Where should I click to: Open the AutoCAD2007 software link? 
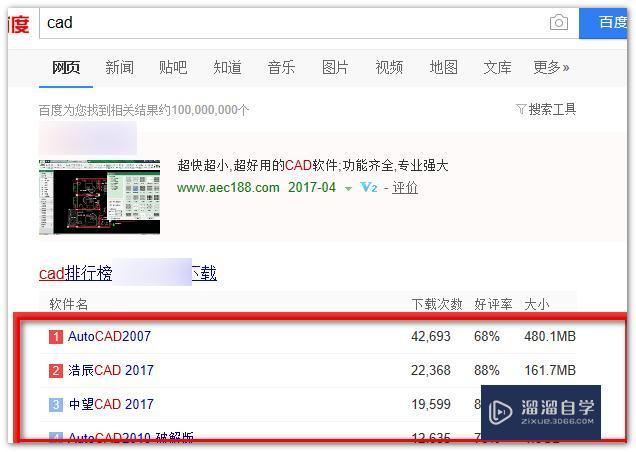click(109, 336)
